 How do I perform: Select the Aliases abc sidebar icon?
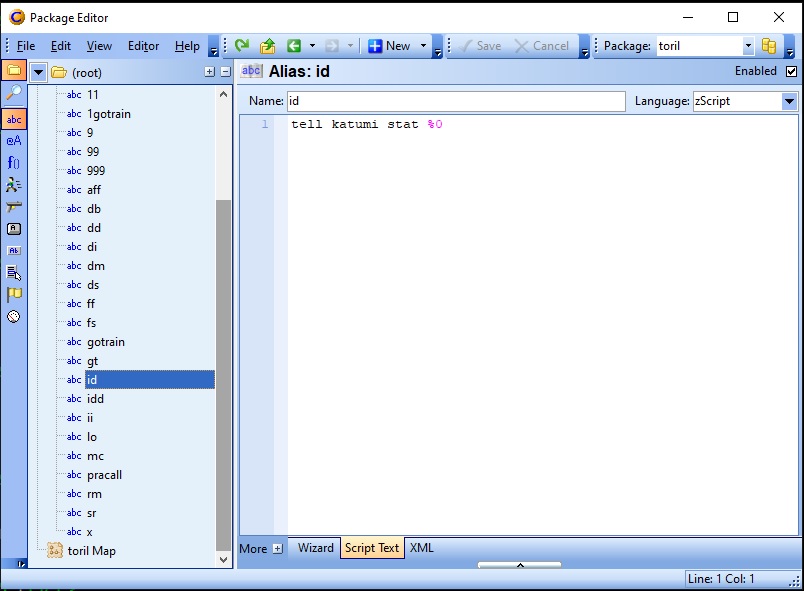[14, 119]
